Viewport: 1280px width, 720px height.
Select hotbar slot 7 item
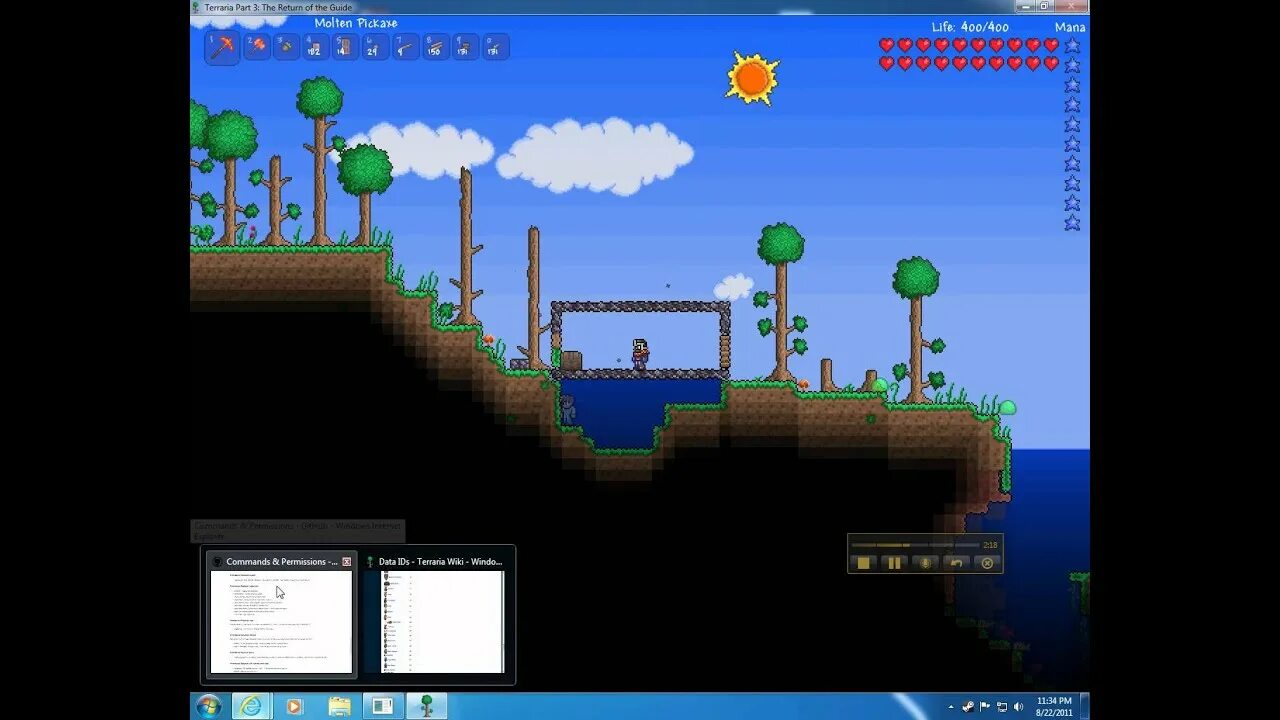pyautogui.click(x=406, y=47)
